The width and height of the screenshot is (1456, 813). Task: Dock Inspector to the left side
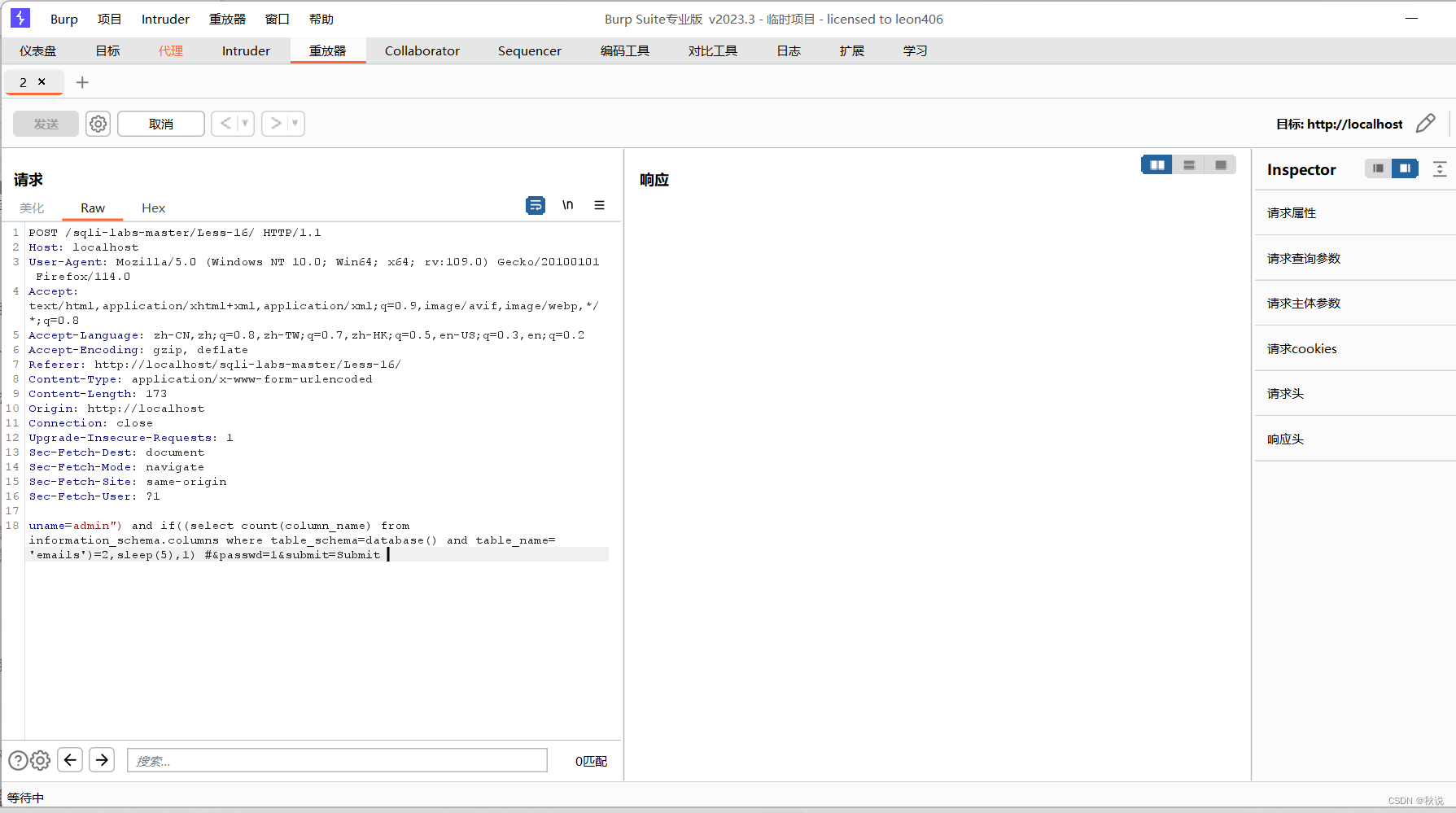(1378, 168)
